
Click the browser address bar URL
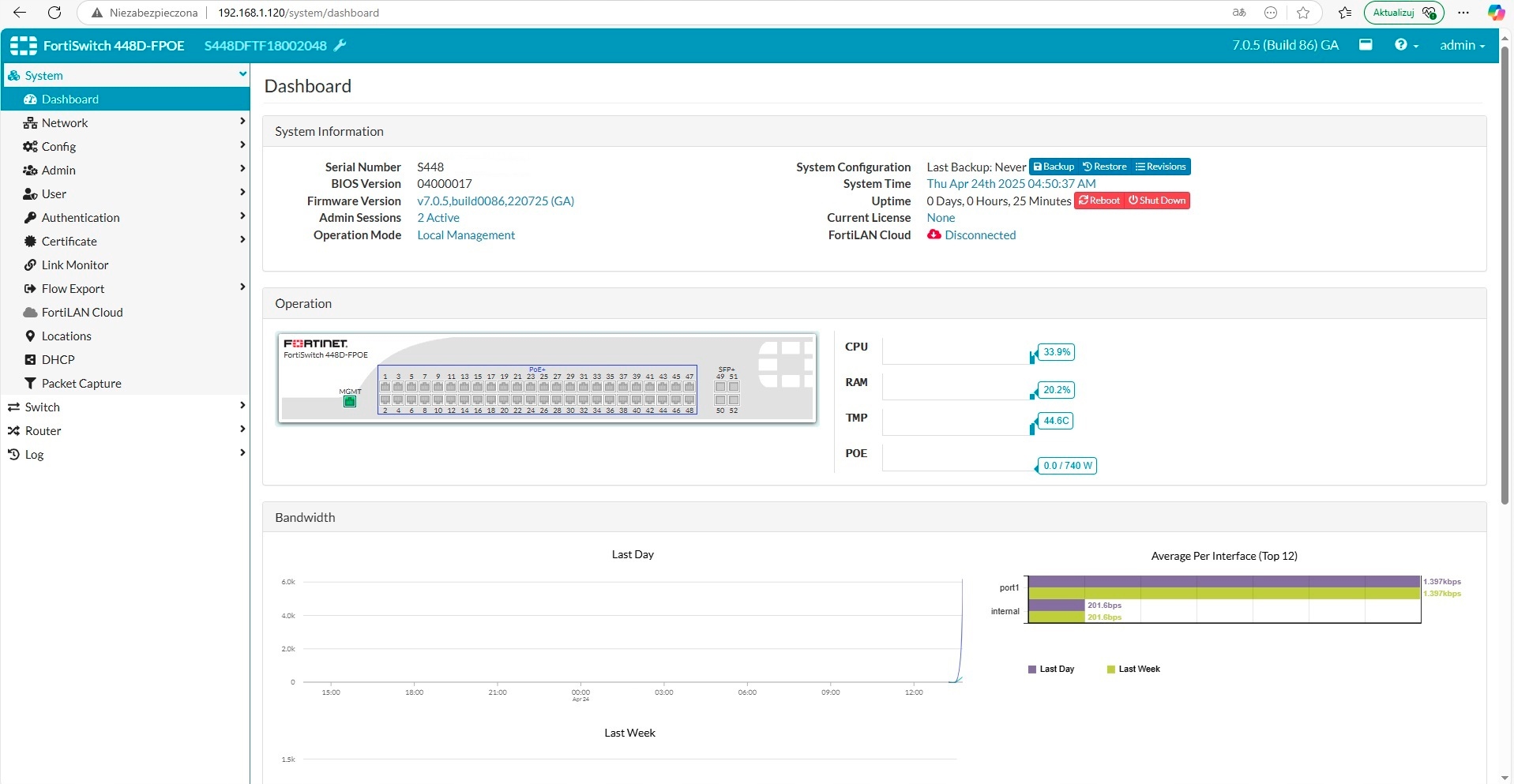(299, 13)
